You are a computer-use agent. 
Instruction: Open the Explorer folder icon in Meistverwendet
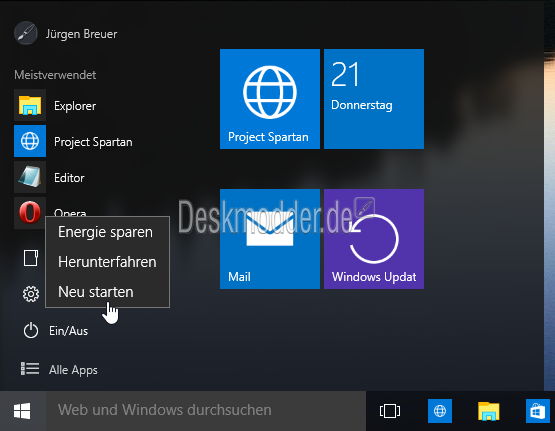pos(30,105)
